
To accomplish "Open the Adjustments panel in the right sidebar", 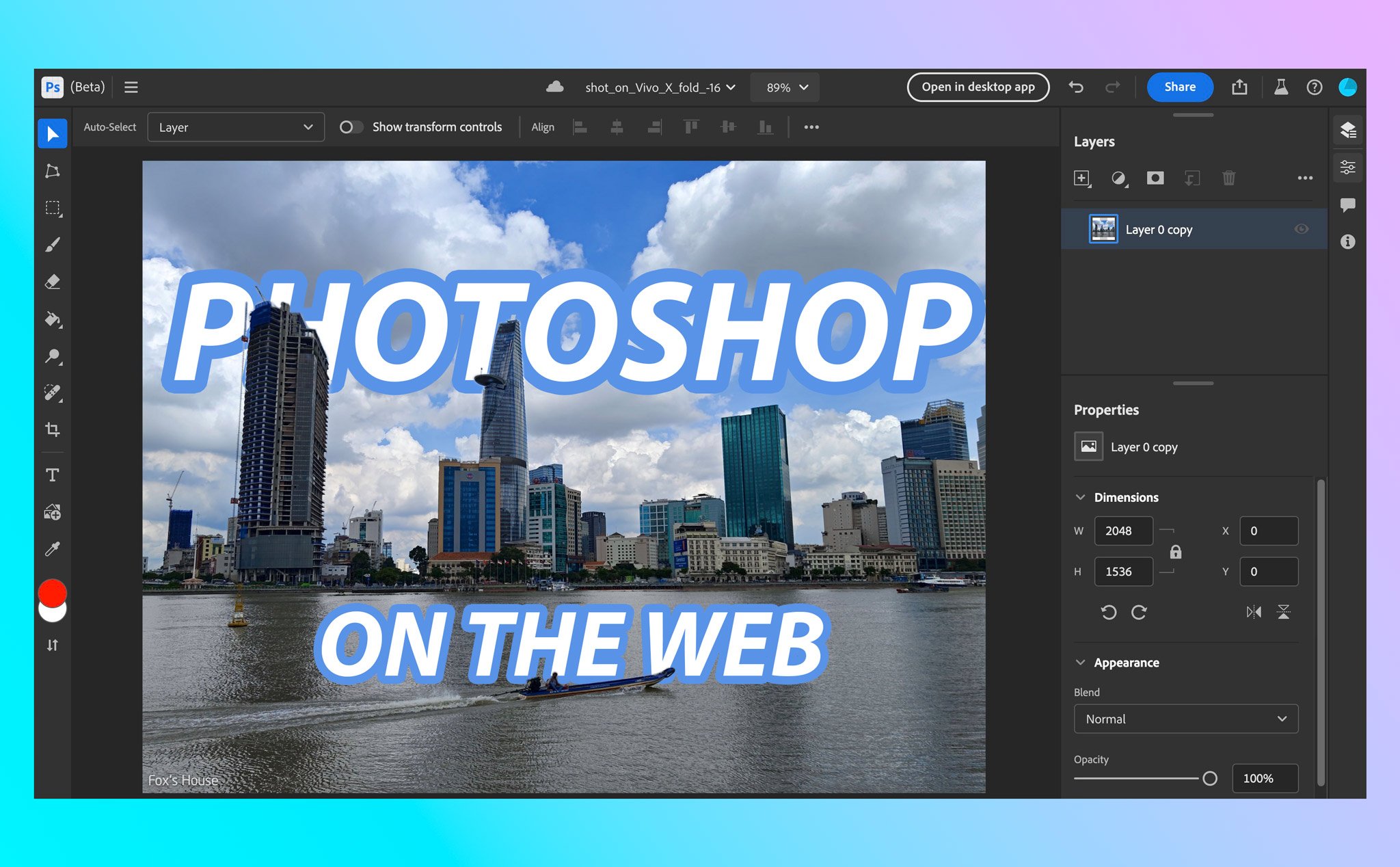I will point(1347,167).
